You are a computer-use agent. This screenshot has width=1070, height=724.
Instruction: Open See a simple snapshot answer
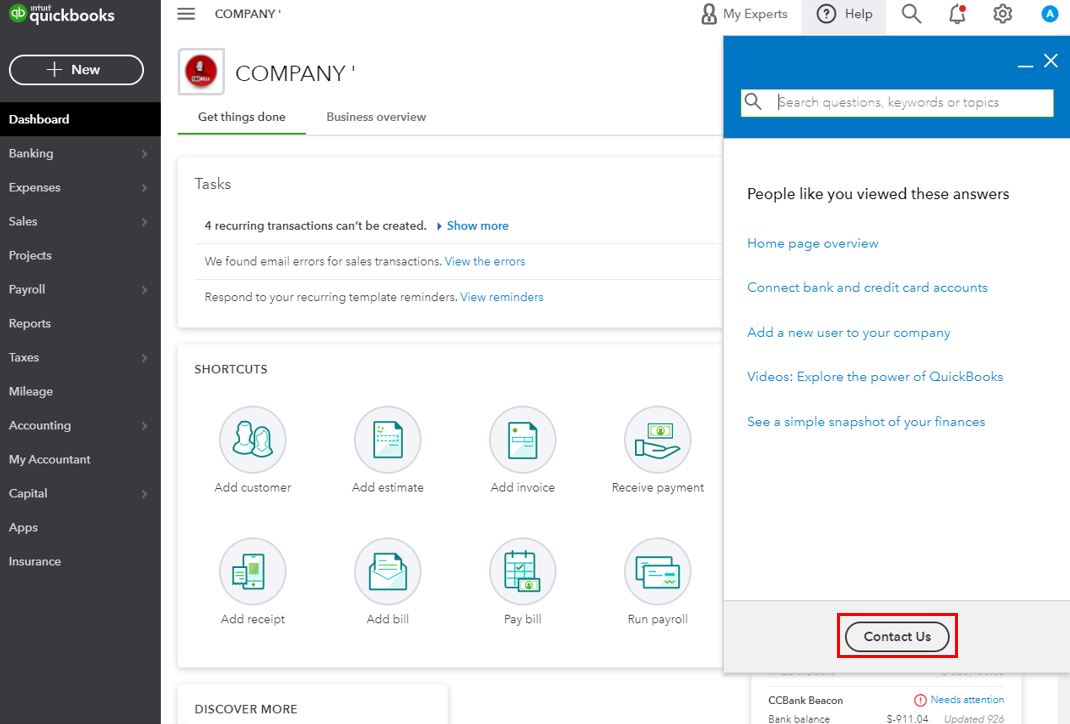pos(866,422)
